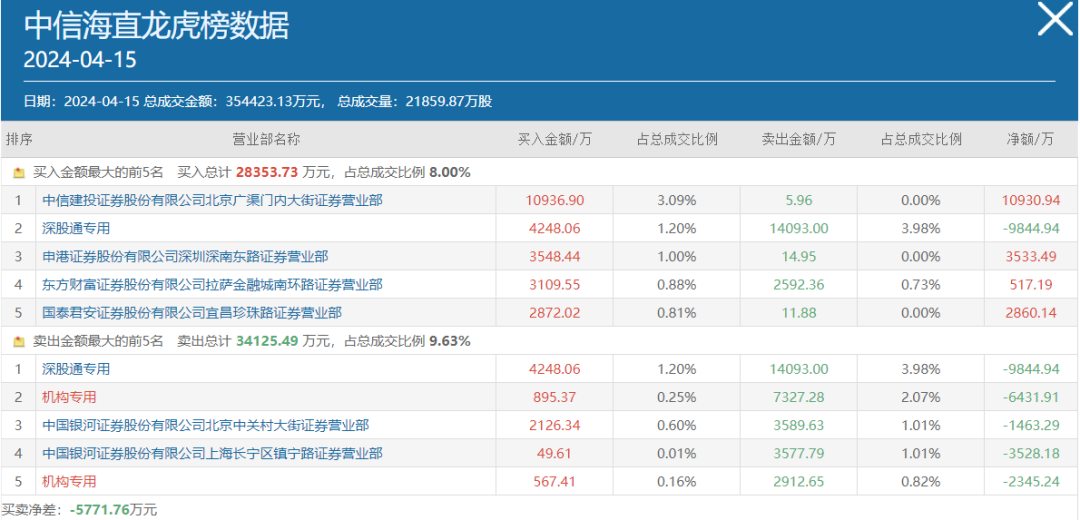
Task: Click the 中信海直龙虎榜数据 title
Action: coord(156,26)
